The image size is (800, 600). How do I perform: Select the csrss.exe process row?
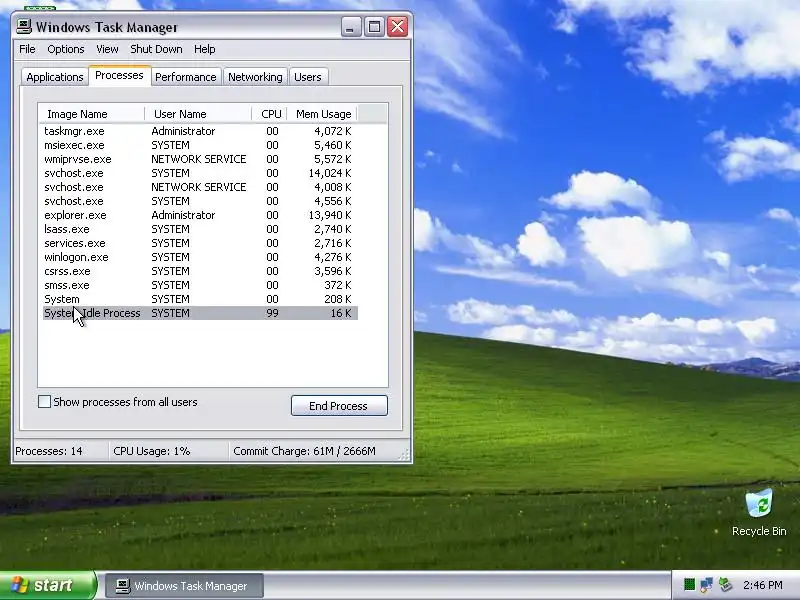pyautogui.click(x=200, y=271)
